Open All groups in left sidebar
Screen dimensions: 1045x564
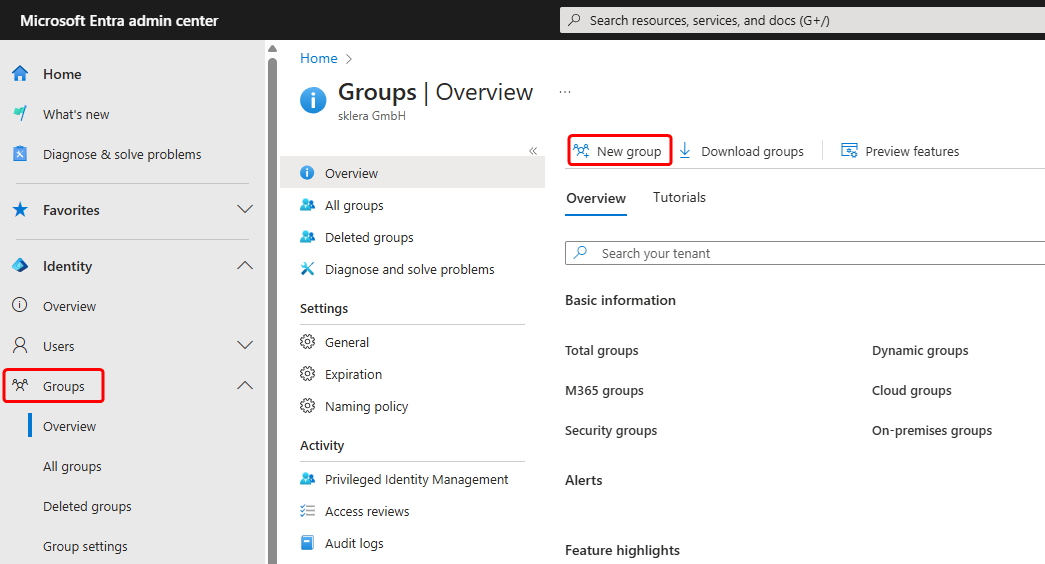point(72,466)
